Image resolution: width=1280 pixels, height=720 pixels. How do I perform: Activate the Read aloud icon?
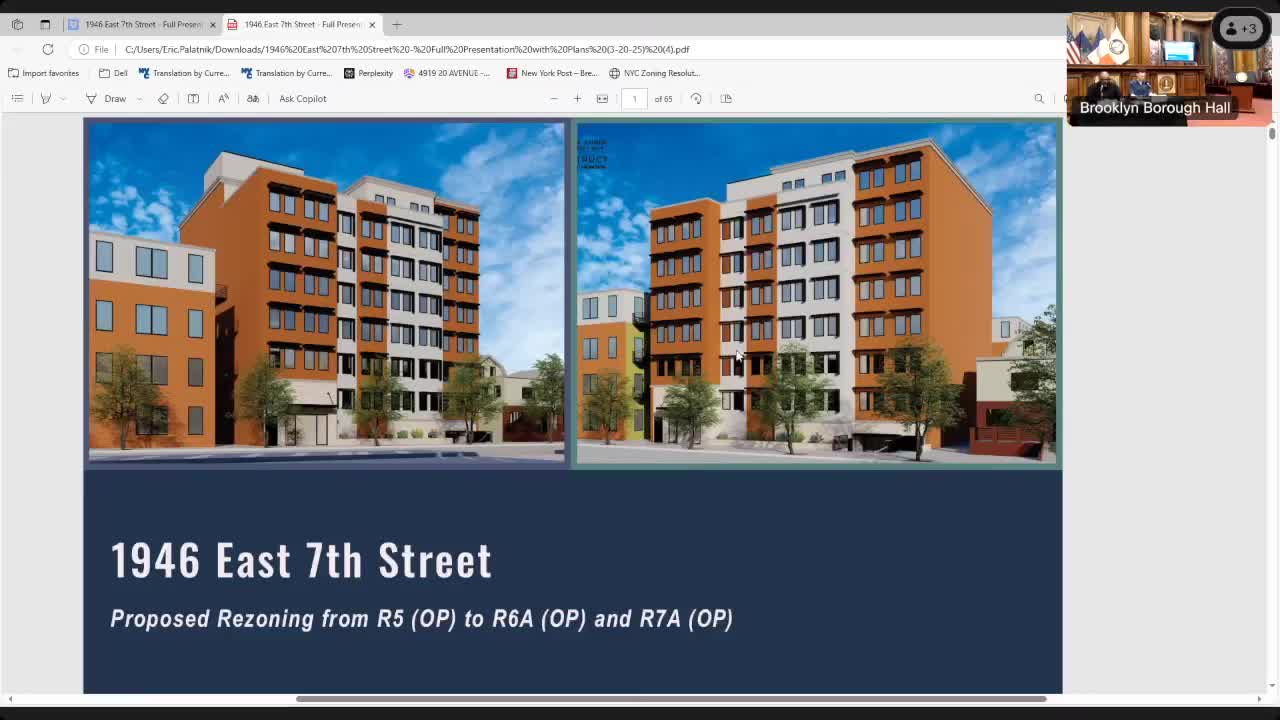tap(223, 98)
